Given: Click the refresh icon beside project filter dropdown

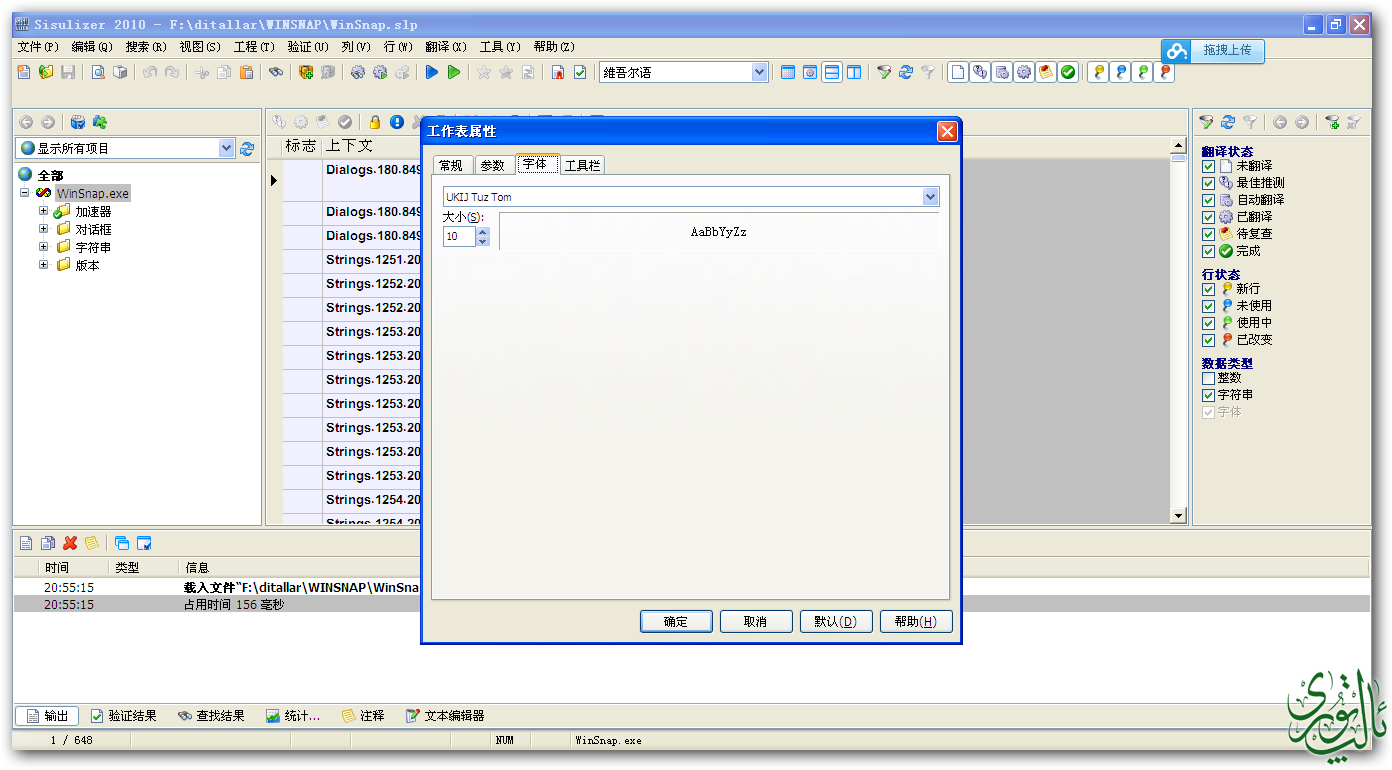Looking at the screenshot, I should click(x=247, y=148).
